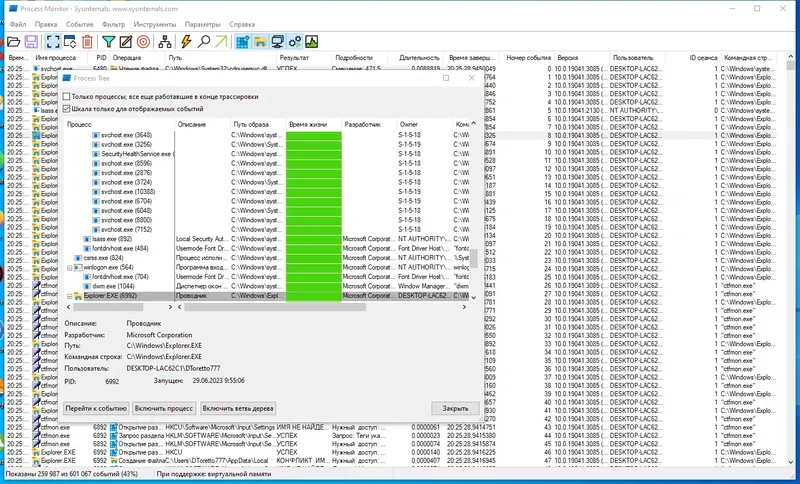
Task: Collapse the winlogon.exe (564) tree node
Action: 70,268
